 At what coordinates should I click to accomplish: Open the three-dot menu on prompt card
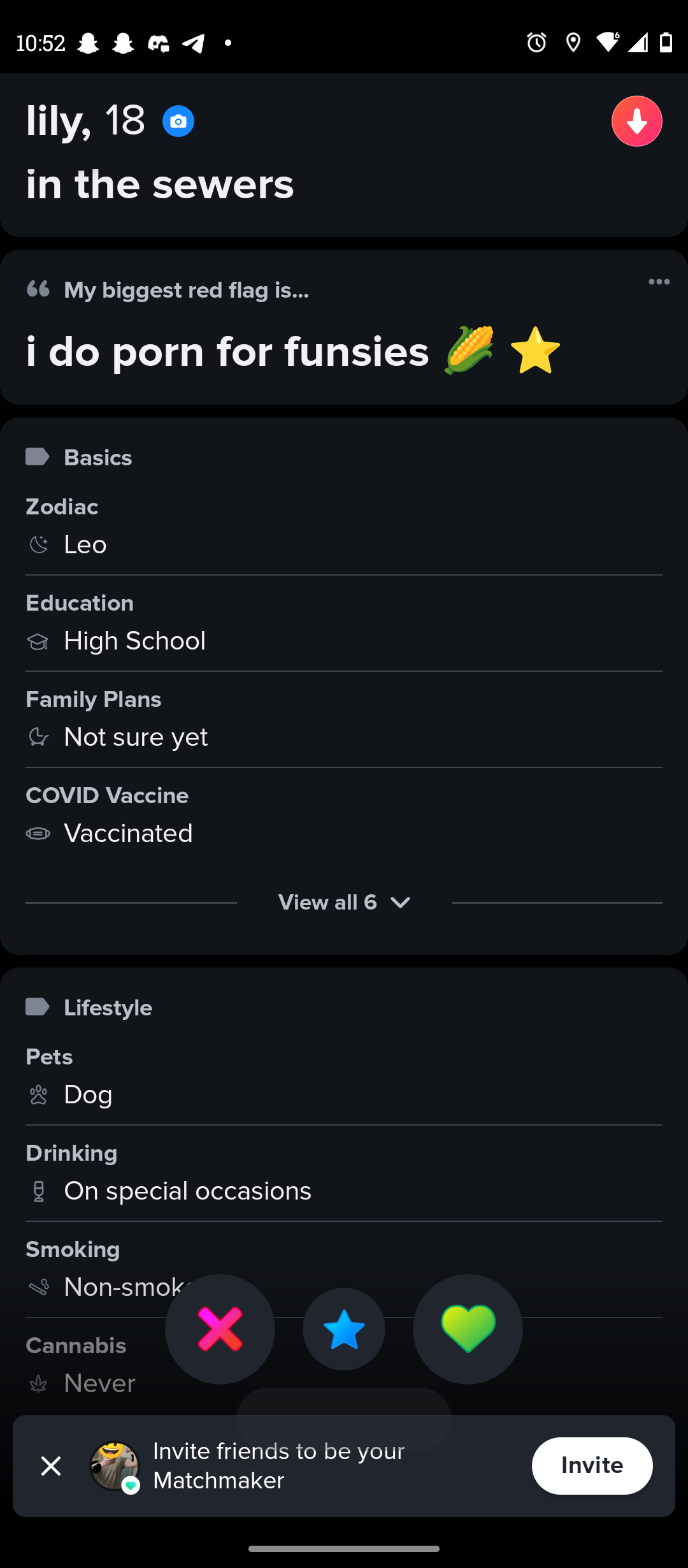(659, 282)
